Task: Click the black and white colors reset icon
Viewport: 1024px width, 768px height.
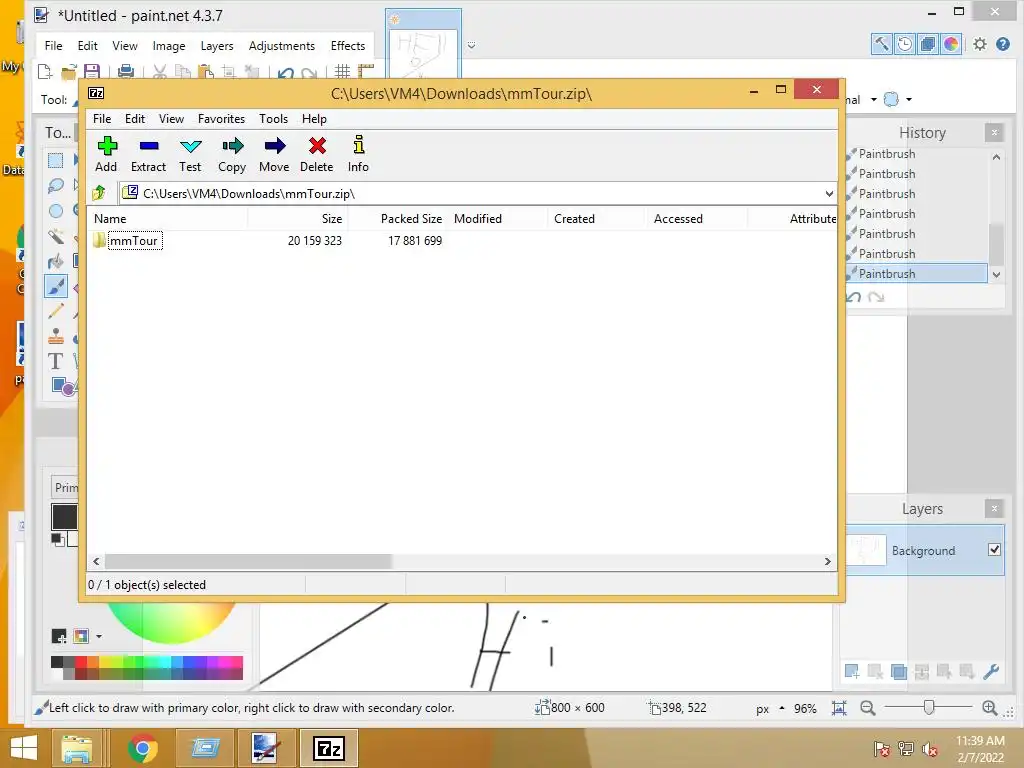Action: (57, 539)
